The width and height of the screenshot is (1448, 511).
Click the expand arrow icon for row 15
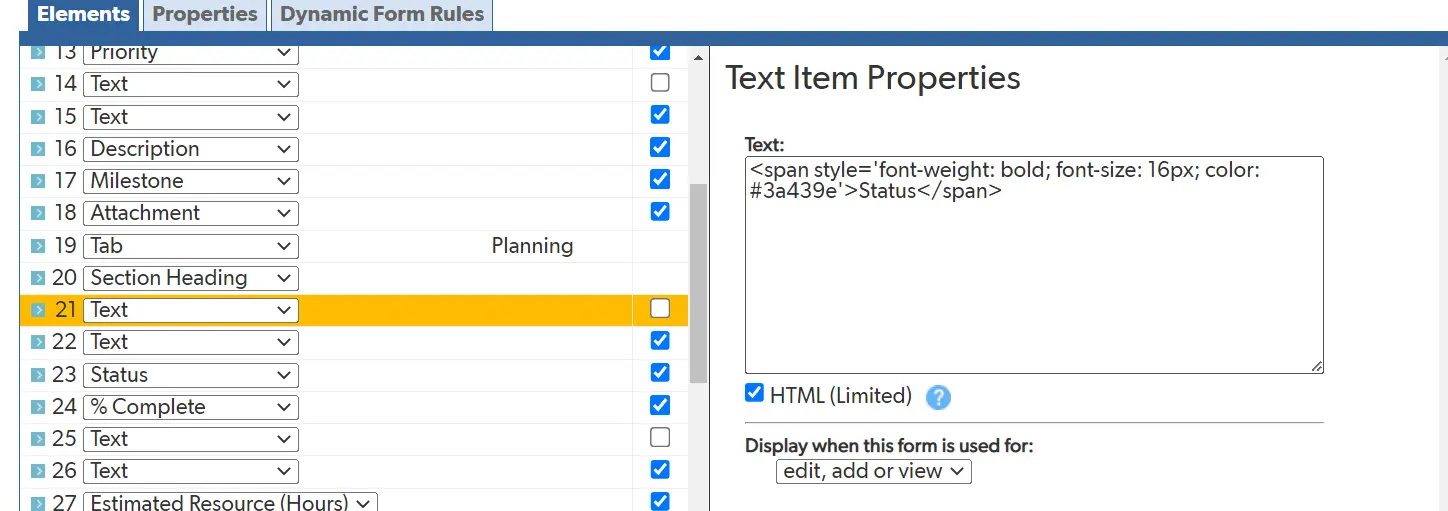(x=38, y=117)
